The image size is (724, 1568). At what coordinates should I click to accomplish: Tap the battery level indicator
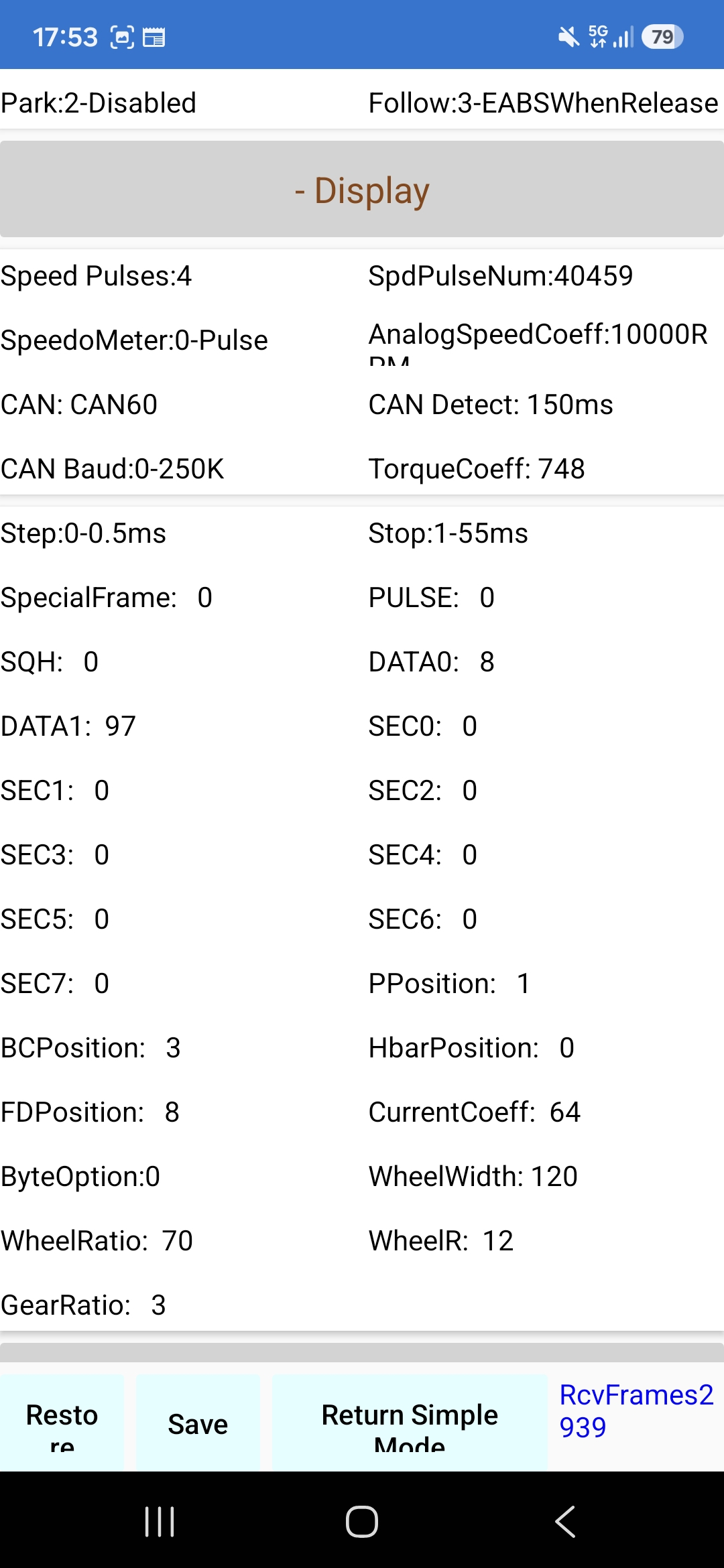pyautogui.click(x=662, y=37)
